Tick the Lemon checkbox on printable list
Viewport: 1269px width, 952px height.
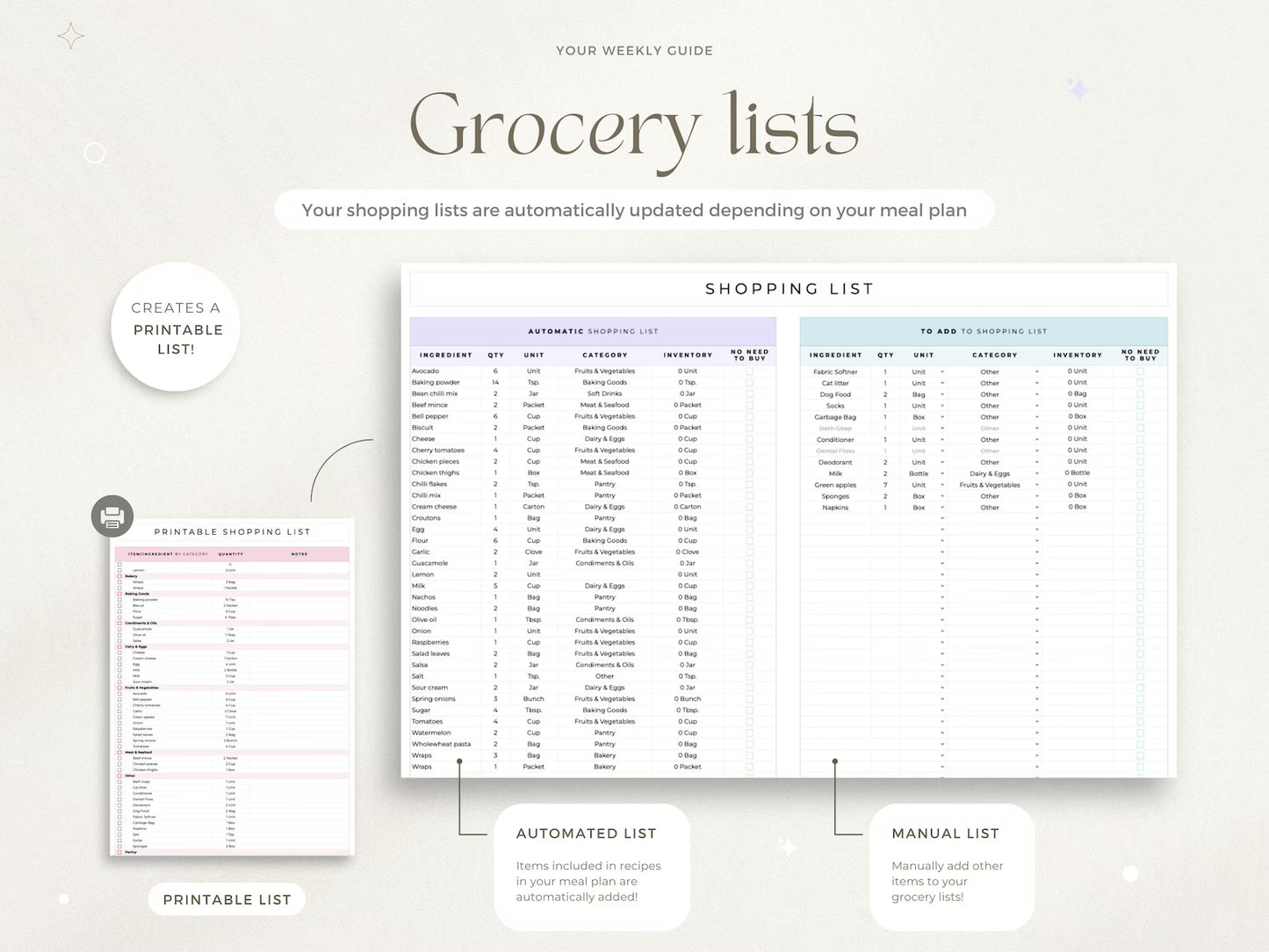(119, 569)
